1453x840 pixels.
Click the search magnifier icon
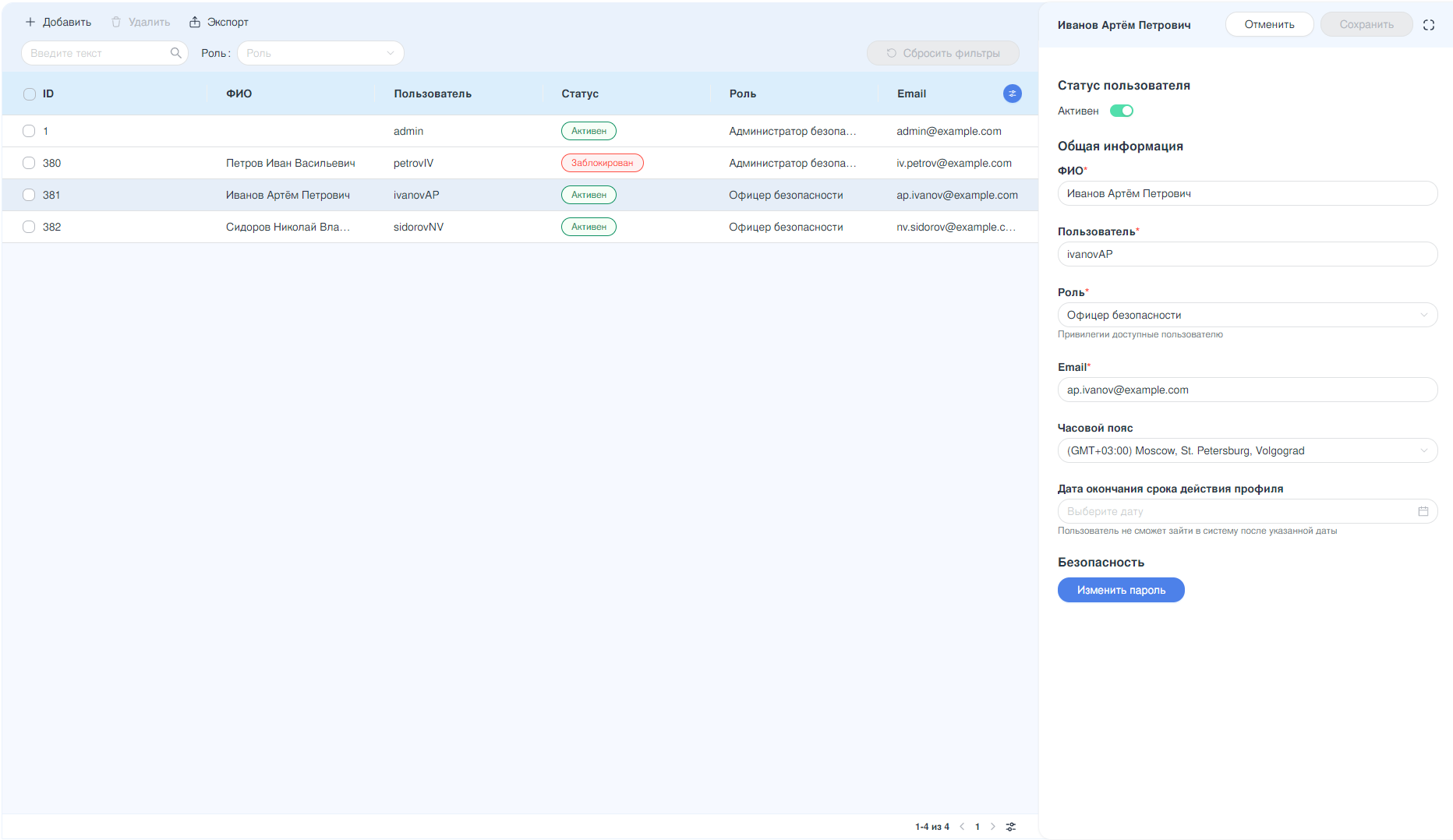click(x=175, y=53)
